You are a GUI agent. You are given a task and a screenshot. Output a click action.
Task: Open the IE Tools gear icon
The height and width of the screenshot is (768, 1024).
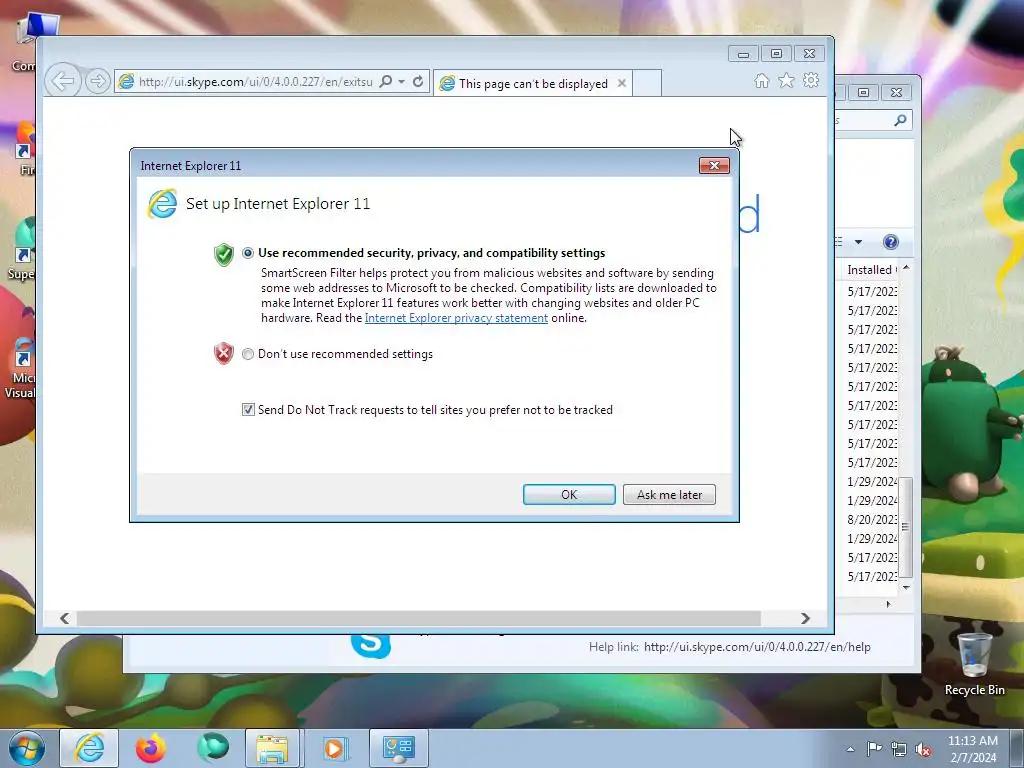(811, 80)
